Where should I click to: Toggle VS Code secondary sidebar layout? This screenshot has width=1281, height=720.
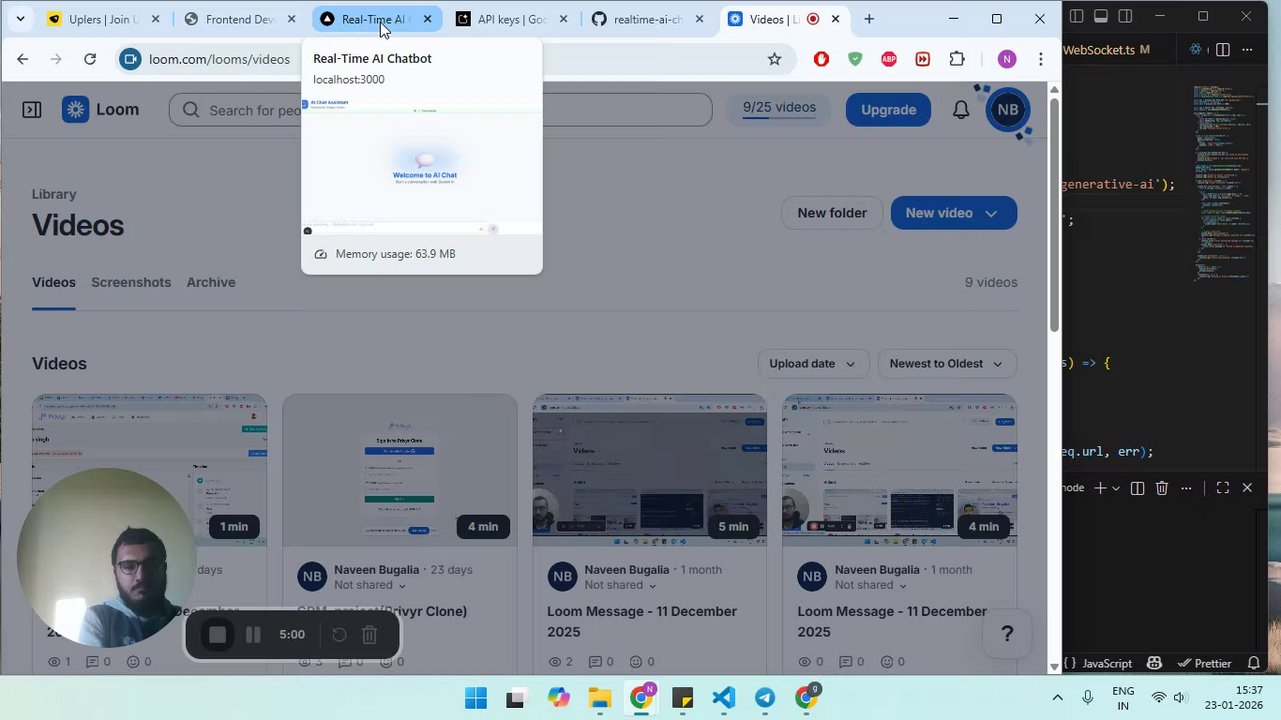[x=1126, y=16]
